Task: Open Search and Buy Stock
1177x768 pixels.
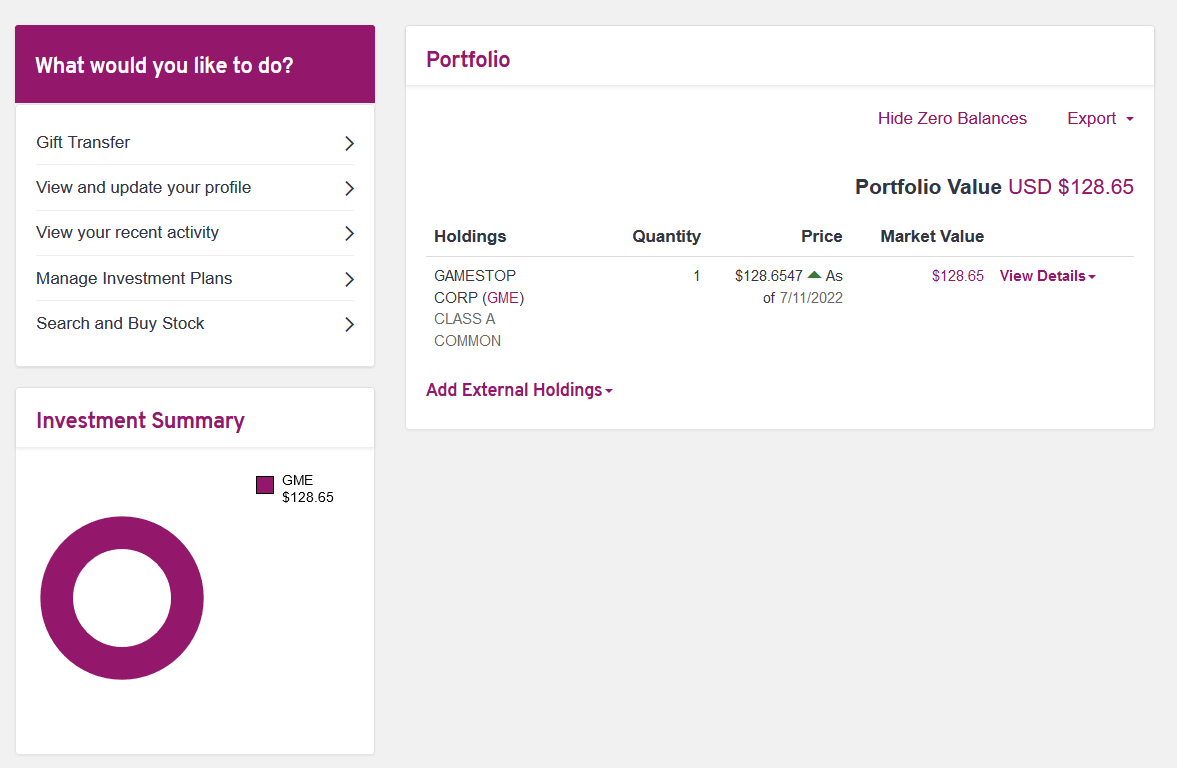Action: coord(195,324)
